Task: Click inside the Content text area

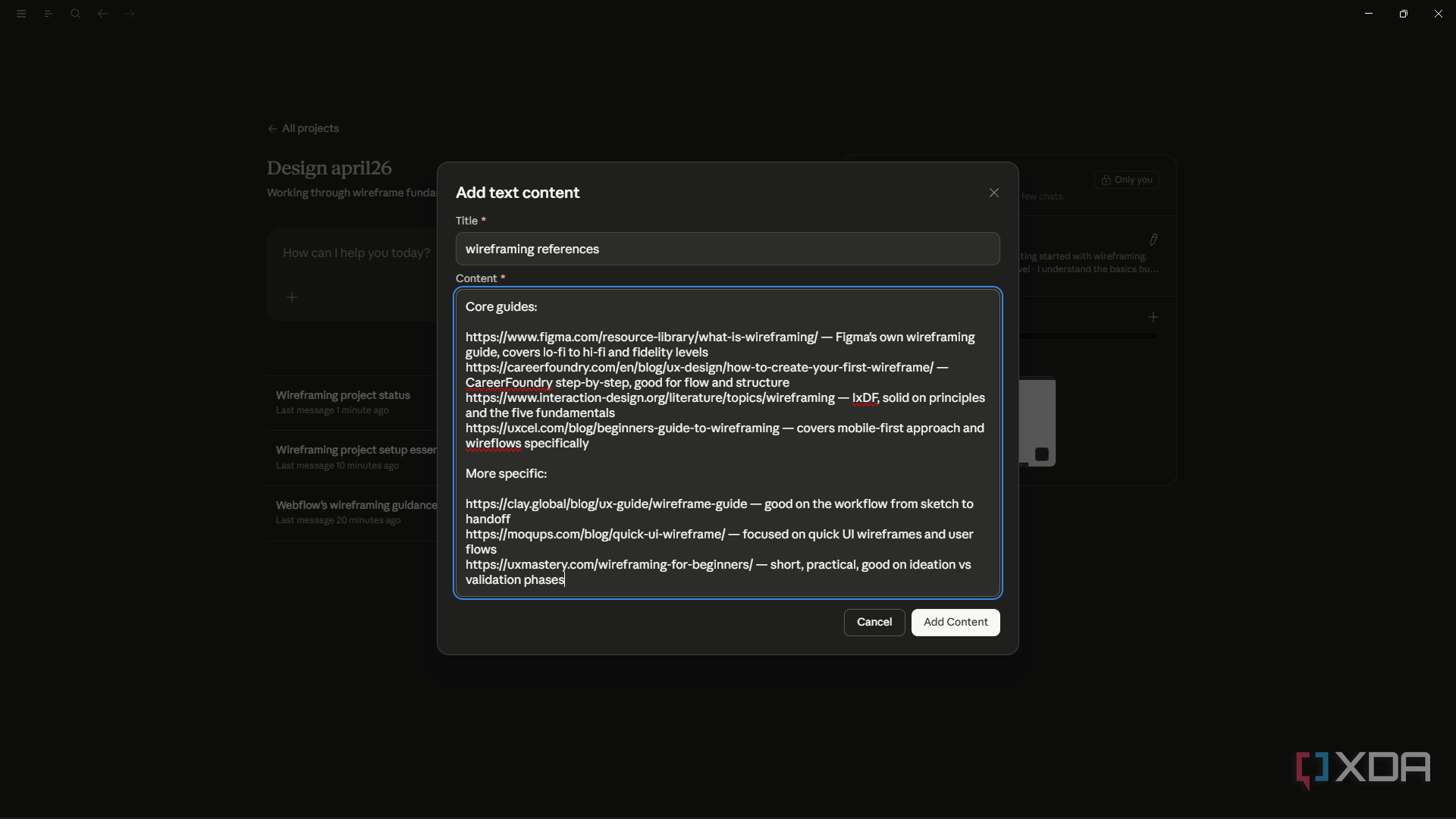Action: click(x=727, y=443)
